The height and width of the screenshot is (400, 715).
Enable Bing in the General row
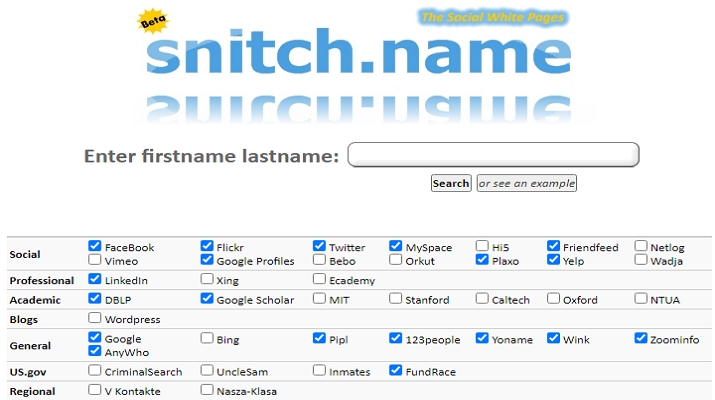(207, 338)
